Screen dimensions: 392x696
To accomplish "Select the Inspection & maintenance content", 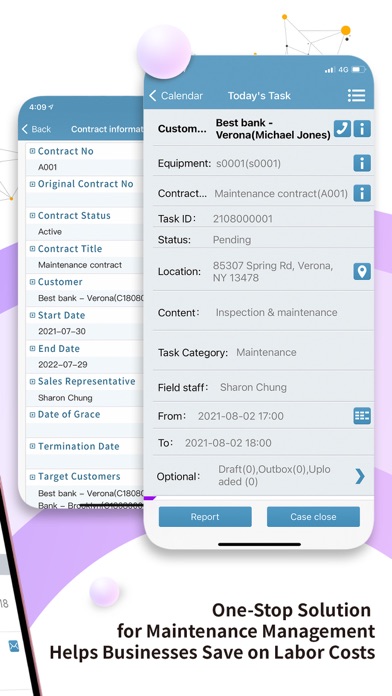I will click(276, 312).
